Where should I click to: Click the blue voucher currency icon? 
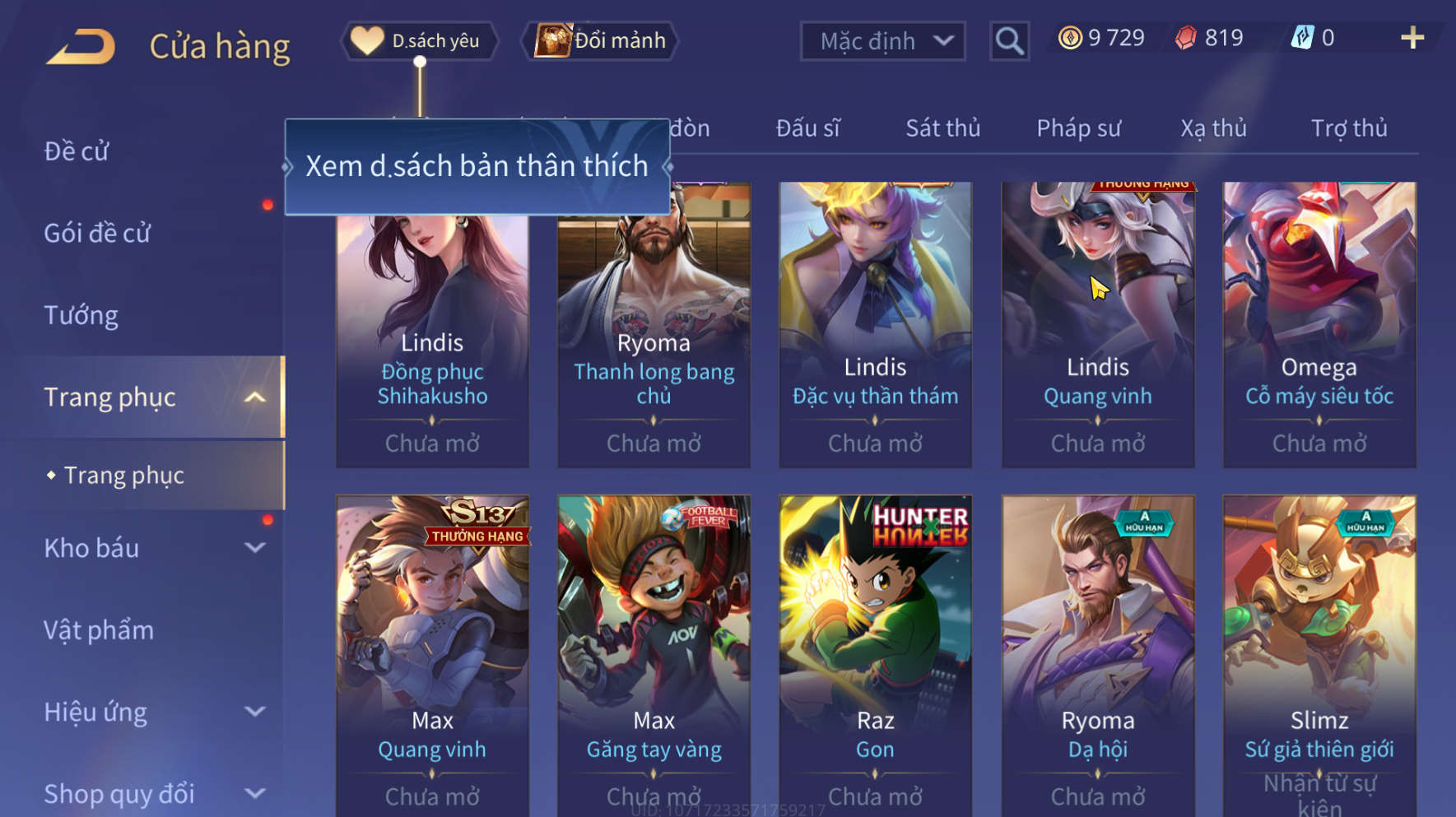click(1302, 38)
